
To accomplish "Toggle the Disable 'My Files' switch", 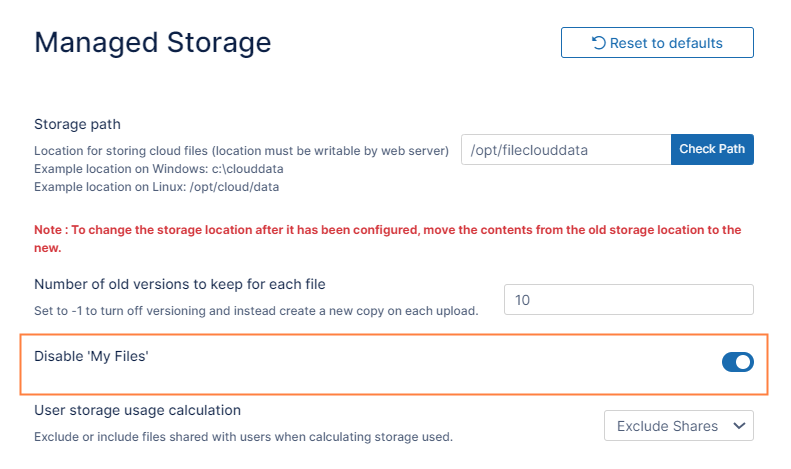I will coord(737,362).
